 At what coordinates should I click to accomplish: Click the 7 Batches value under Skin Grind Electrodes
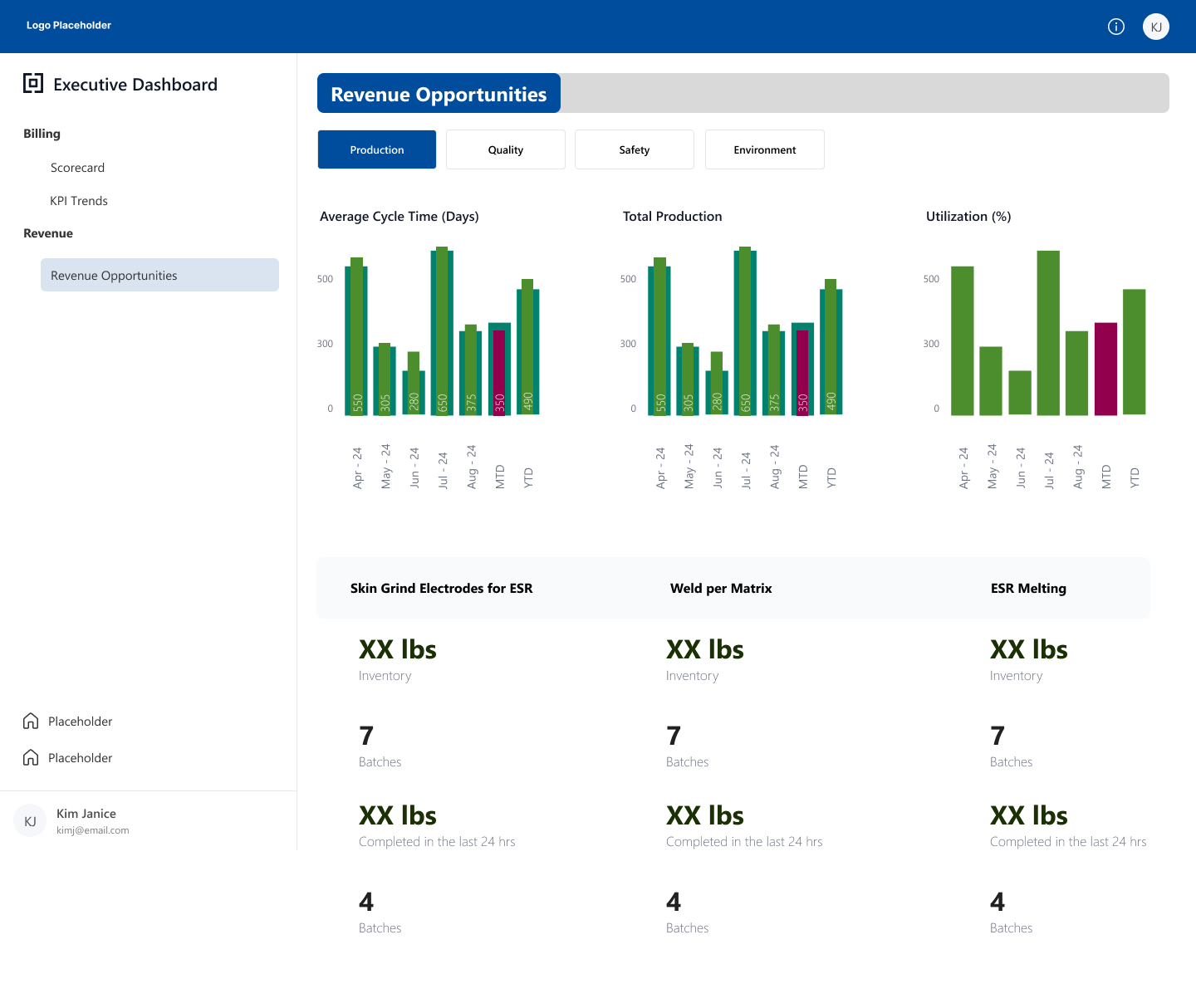click(366, 736)
